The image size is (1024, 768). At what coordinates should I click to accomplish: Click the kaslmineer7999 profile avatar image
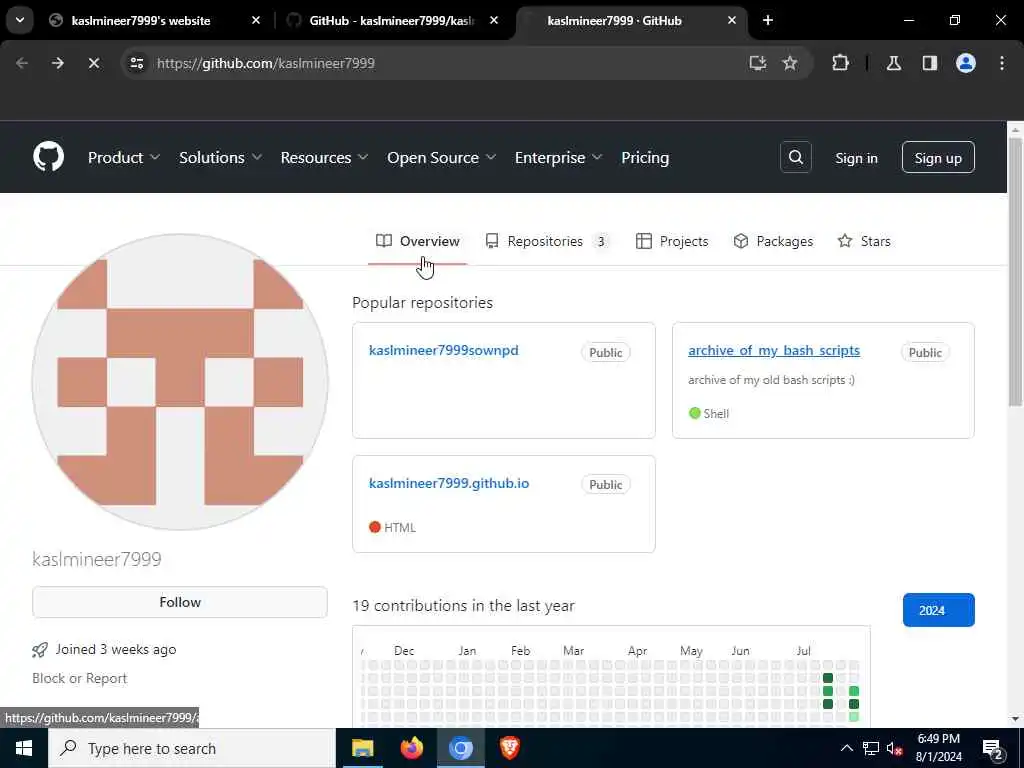tap(180, 381)
